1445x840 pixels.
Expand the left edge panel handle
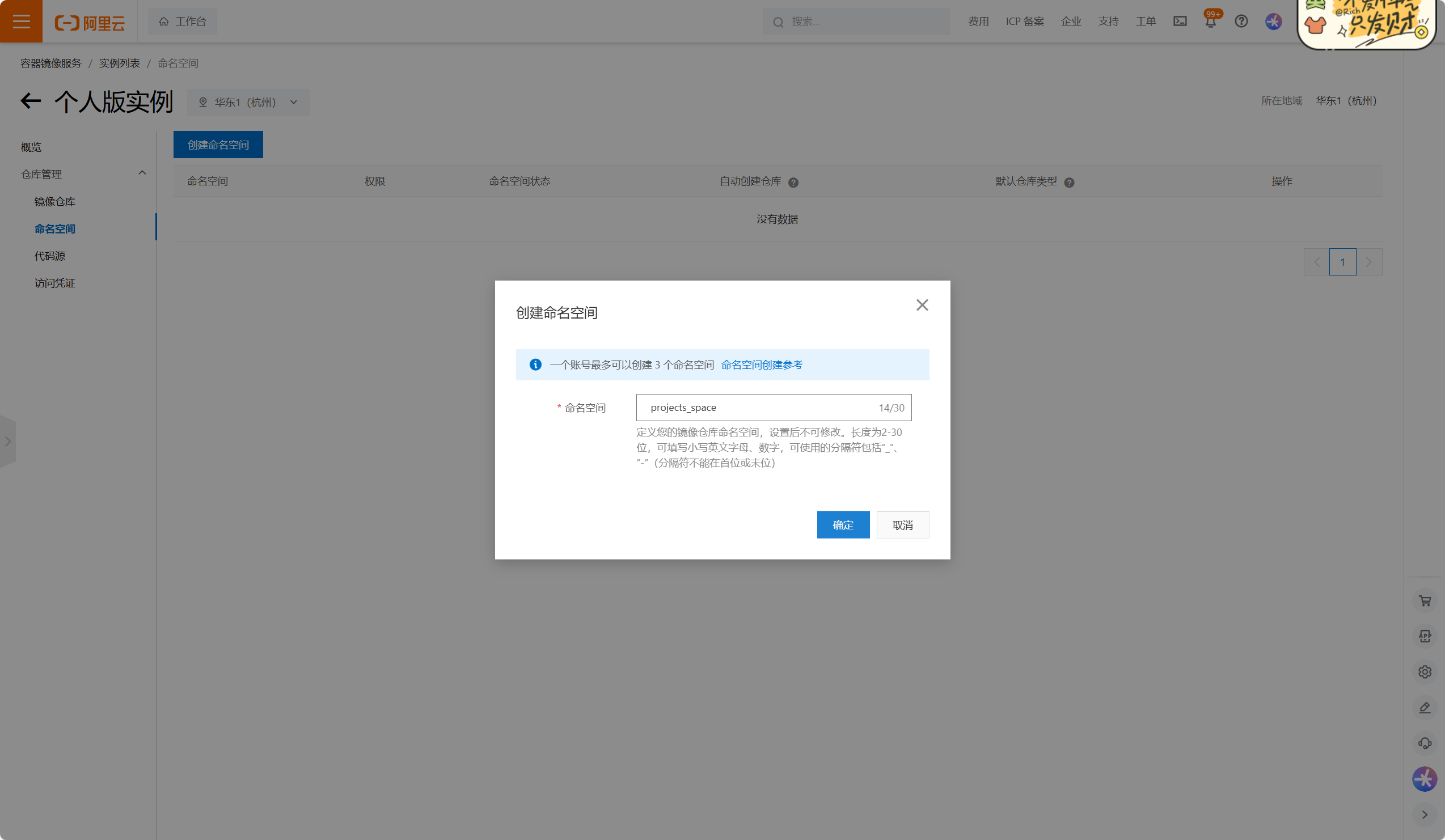[x=7, y=441]
